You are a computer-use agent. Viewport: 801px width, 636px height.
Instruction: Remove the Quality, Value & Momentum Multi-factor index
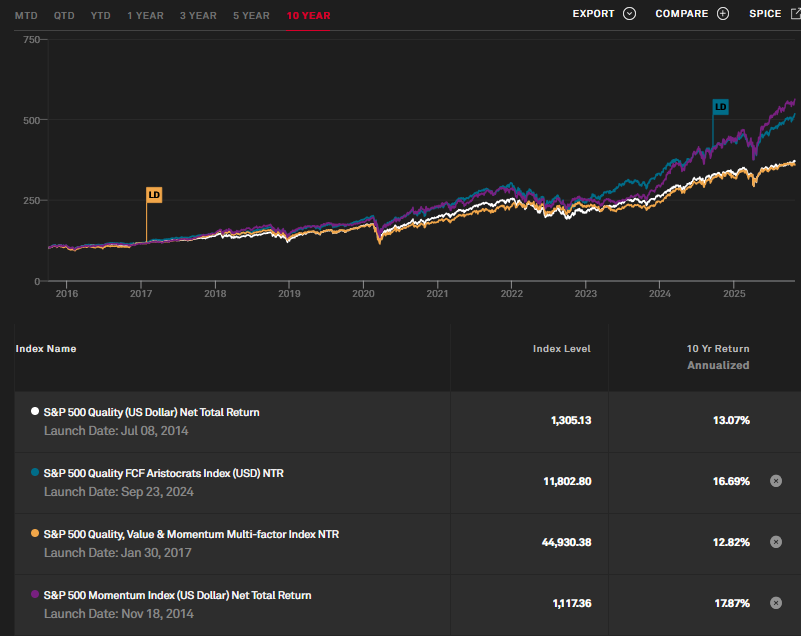(776, 542)
